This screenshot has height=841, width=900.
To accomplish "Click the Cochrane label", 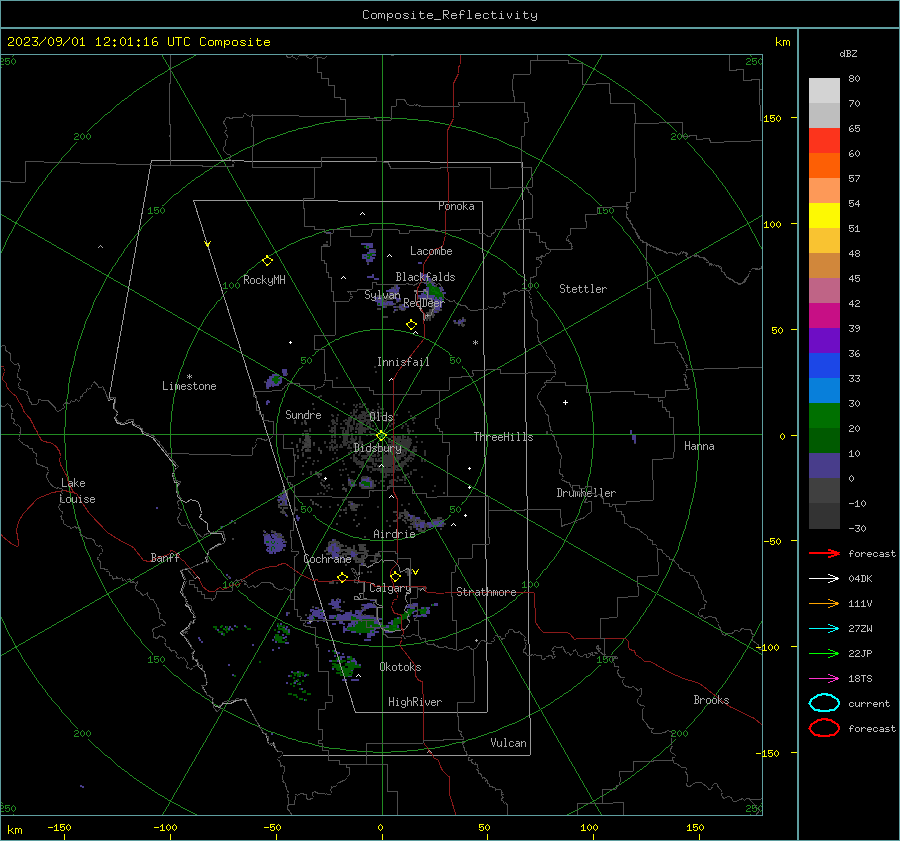I will [327, 559].
